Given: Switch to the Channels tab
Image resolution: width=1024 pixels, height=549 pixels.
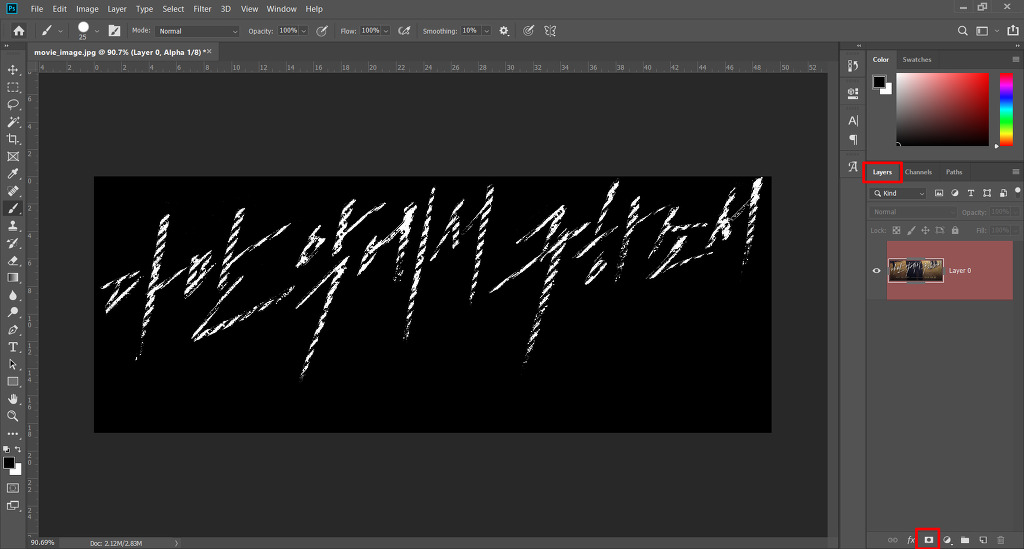Looking at the screenshot, I should pos(918,172).
